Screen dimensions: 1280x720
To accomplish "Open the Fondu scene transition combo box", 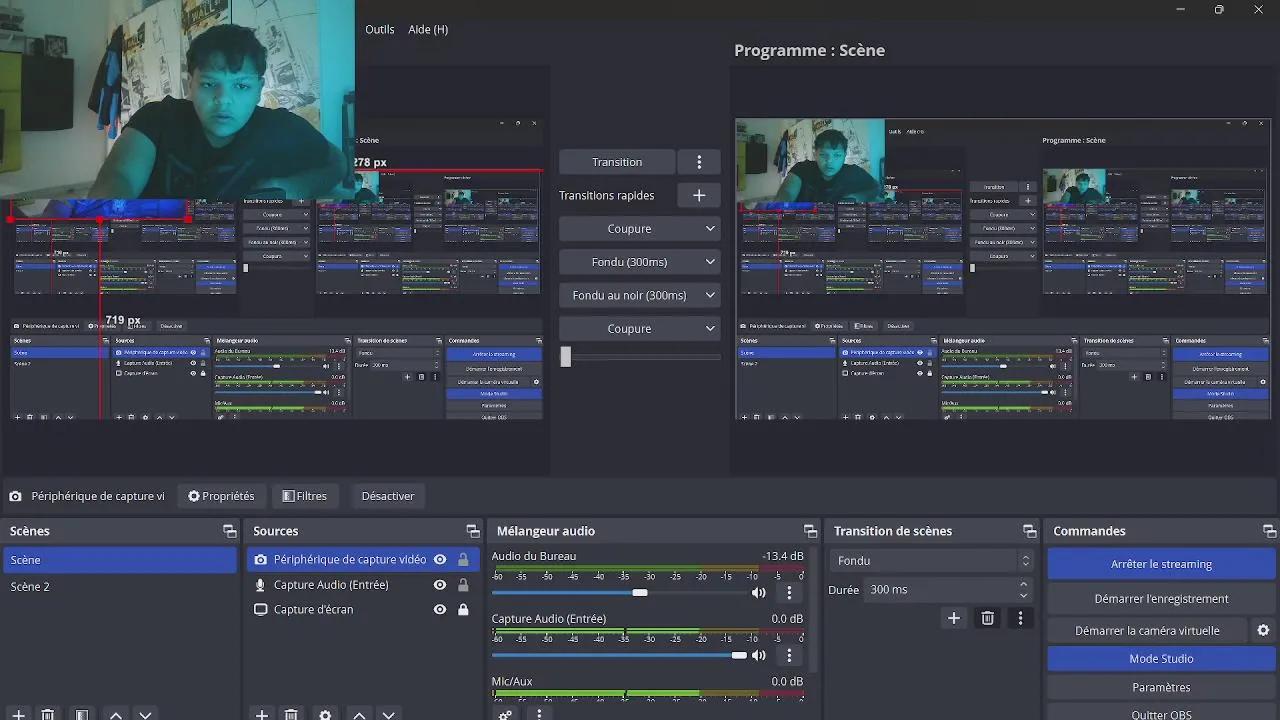I will [x=930, y=561].
